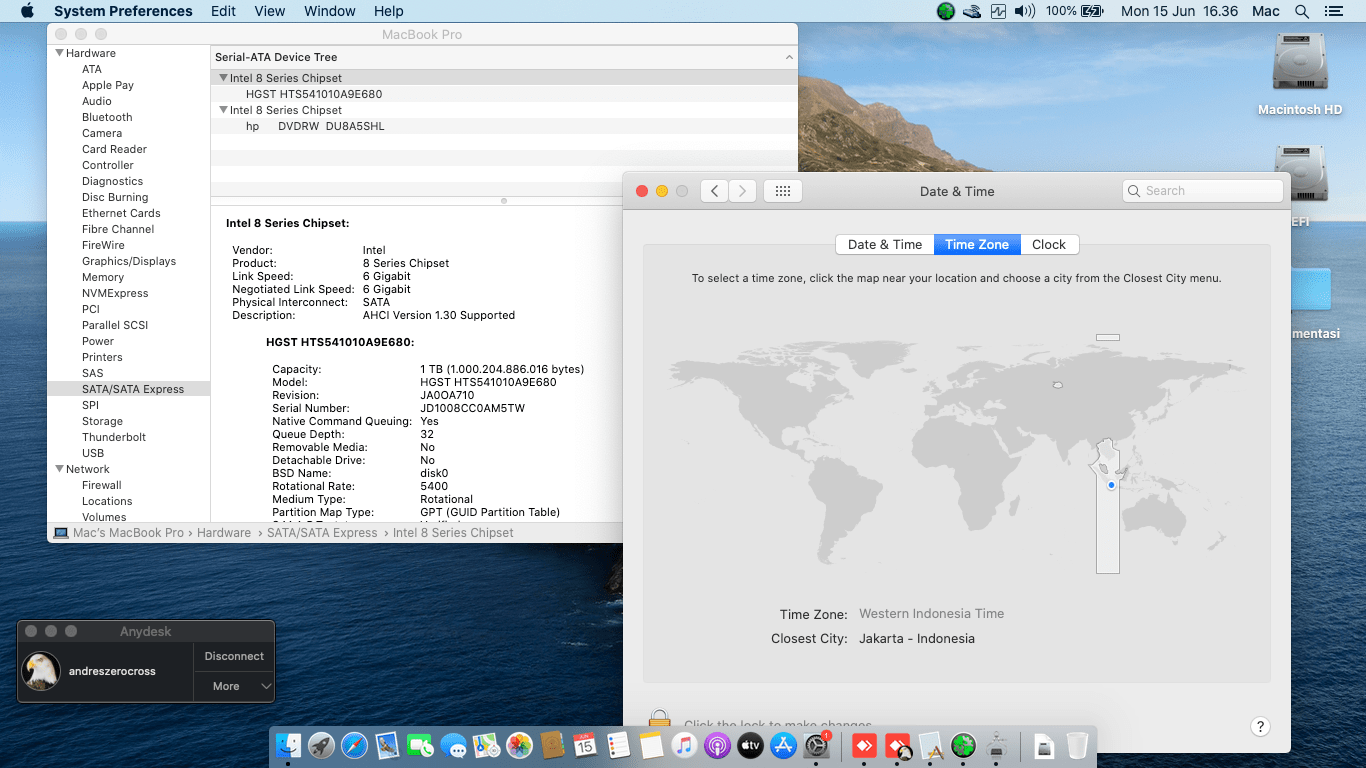
Task: Select Graphics/Displays in the sidebar
Action: pyautogui.click(x=129, y=261)
